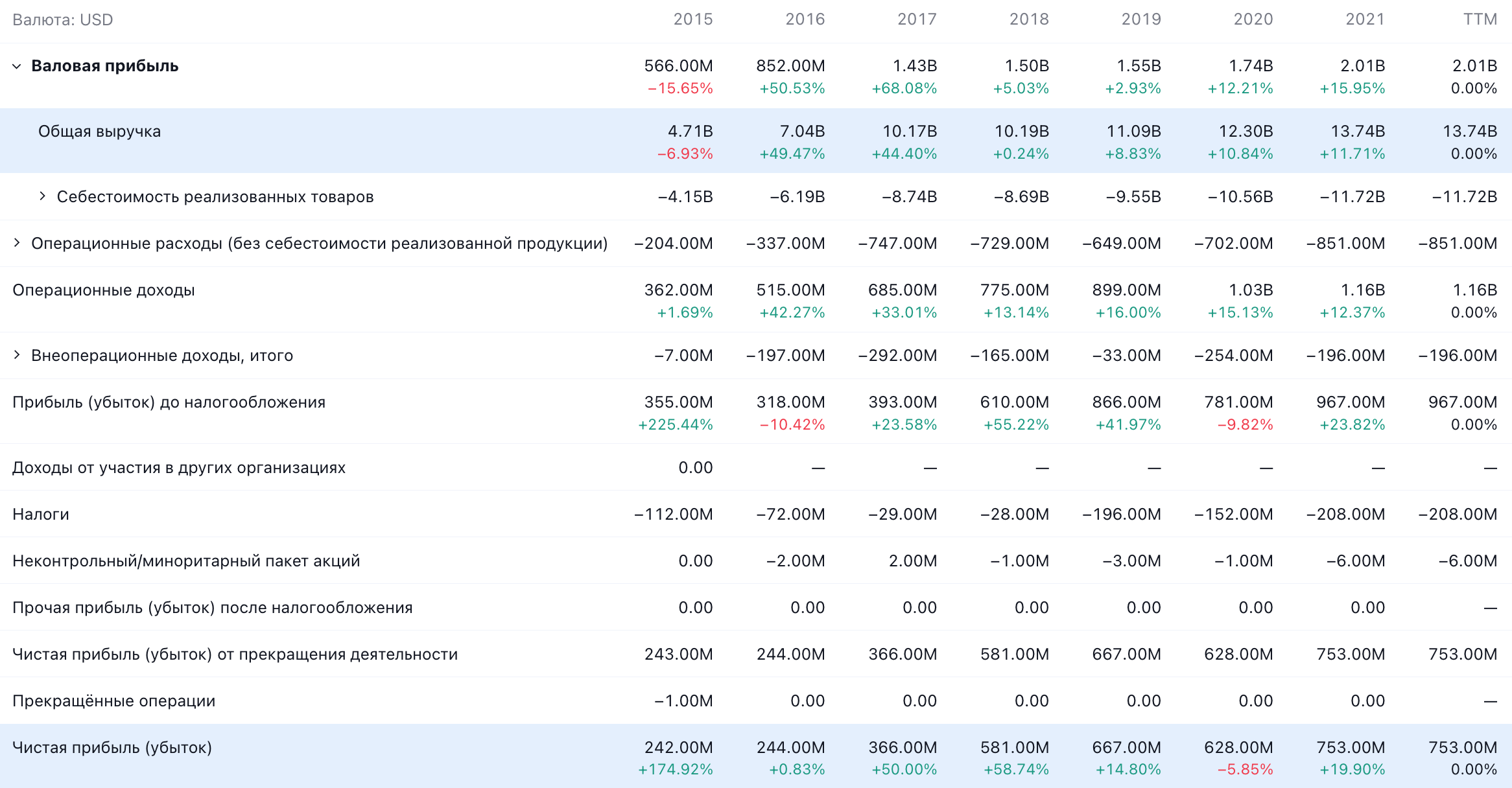
Task: Click the Операционные доходы row label
Action: [104, 290]
